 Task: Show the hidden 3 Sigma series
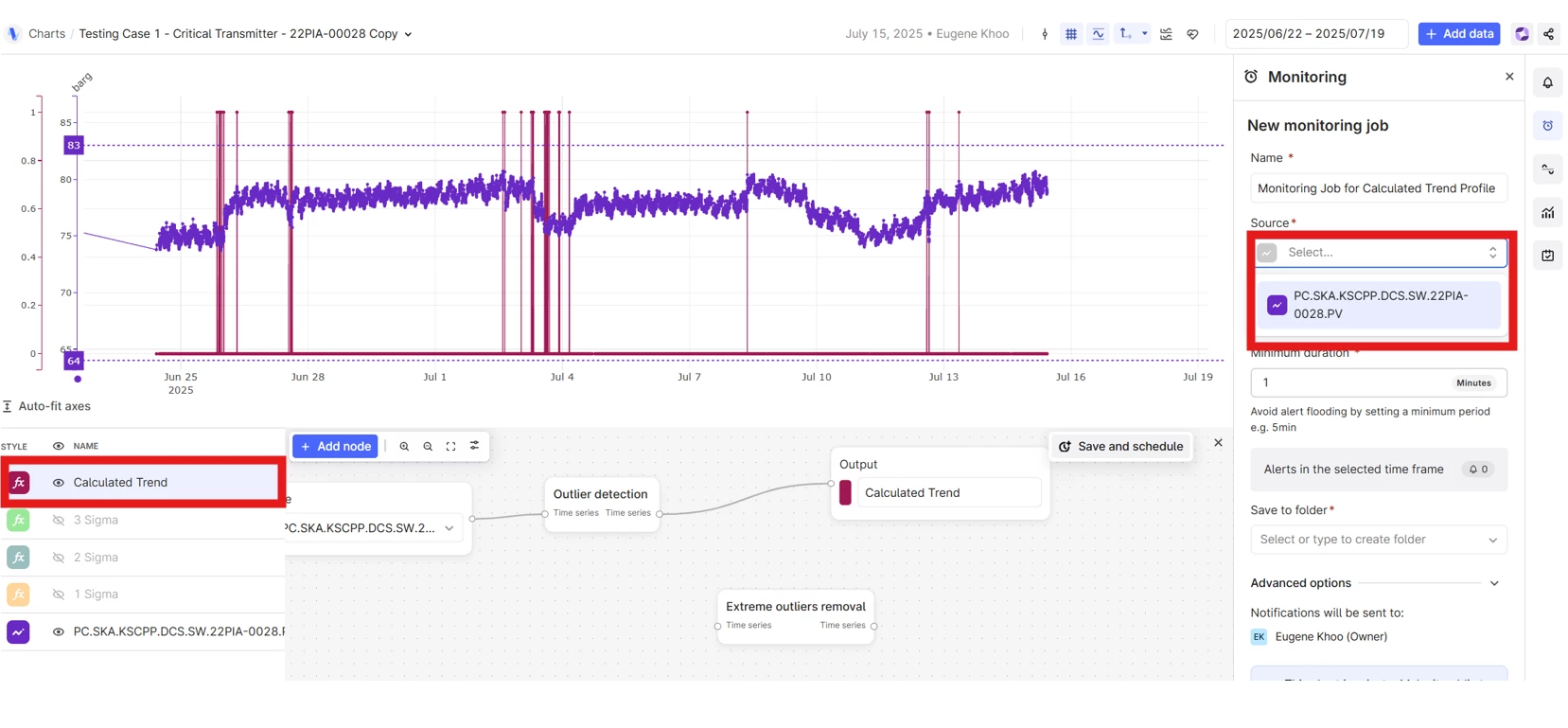click(59, 520)
